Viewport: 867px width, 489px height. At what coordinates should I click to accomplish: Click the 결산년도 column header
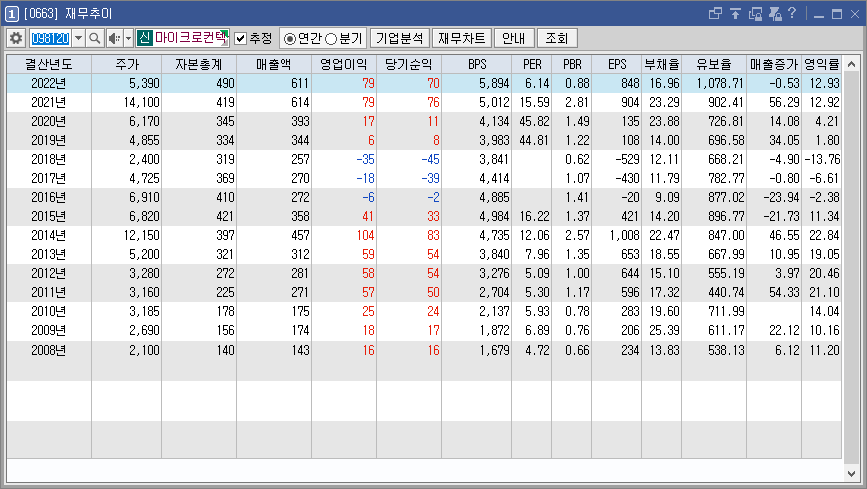click(49, 64)
